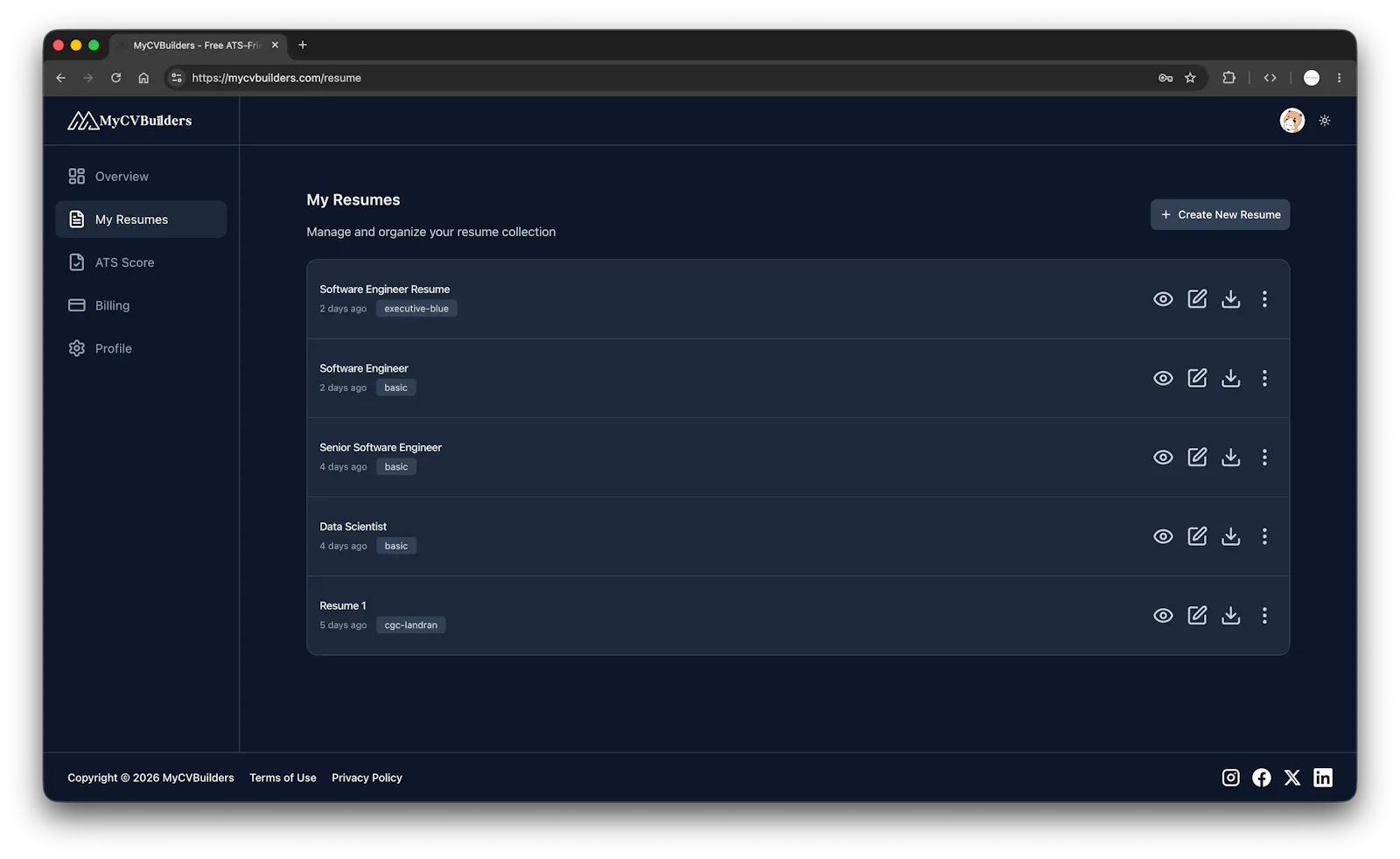Viewport: 1400px width, 859px height.
Task: Open the Privacy Policy link
Action: coord(367,778)
